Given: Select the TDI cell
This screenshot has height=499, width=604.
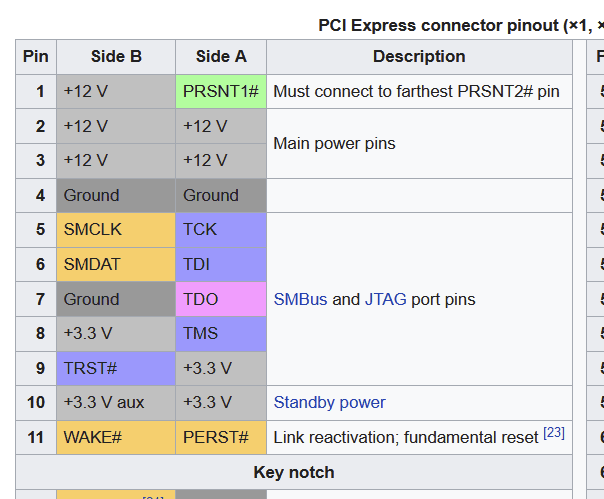Looking at the screenshot, I should point(221,264).
